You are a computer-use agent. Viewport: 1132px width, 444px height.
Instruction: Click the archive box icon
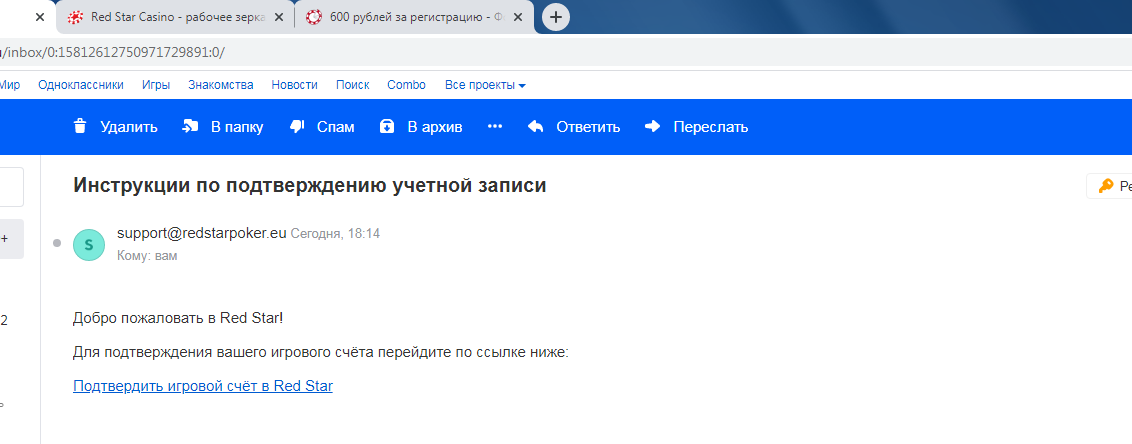point(387,127)
